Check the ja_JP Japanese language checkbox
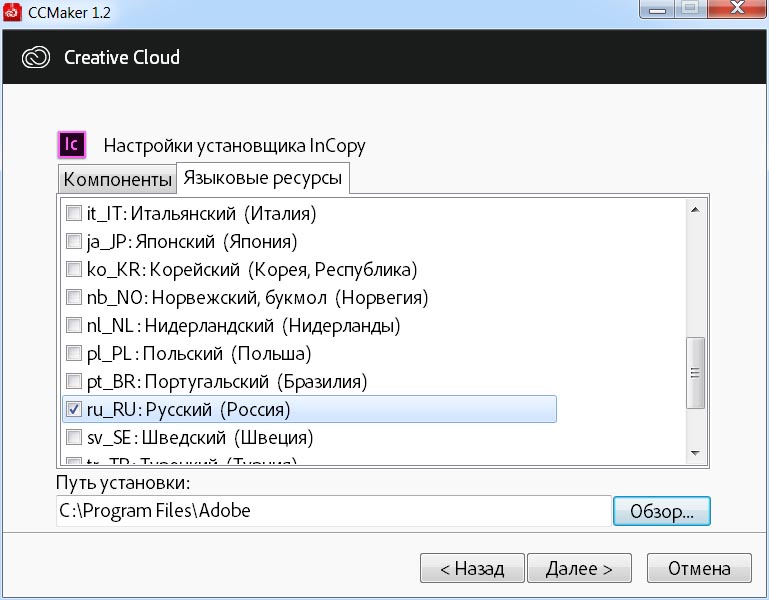 coord(74,241)
